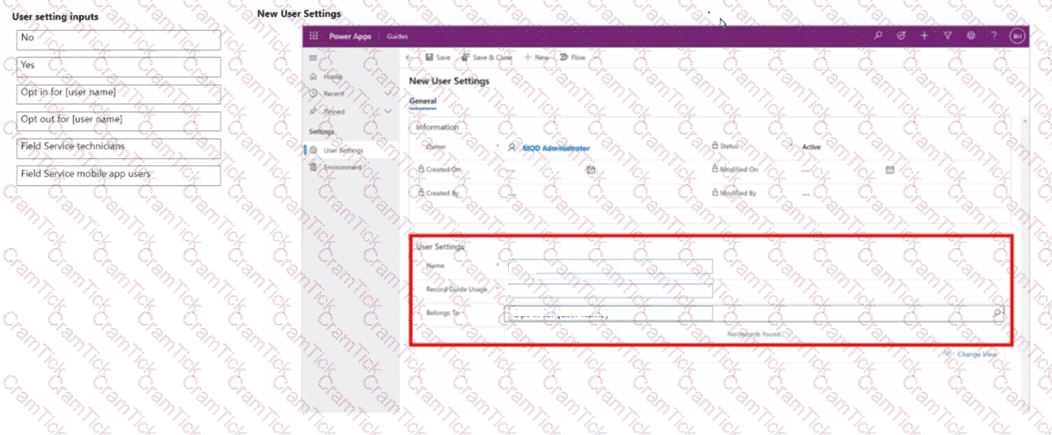
Task: Click the search magnifier in the purple header
Action: coord(878,35)
